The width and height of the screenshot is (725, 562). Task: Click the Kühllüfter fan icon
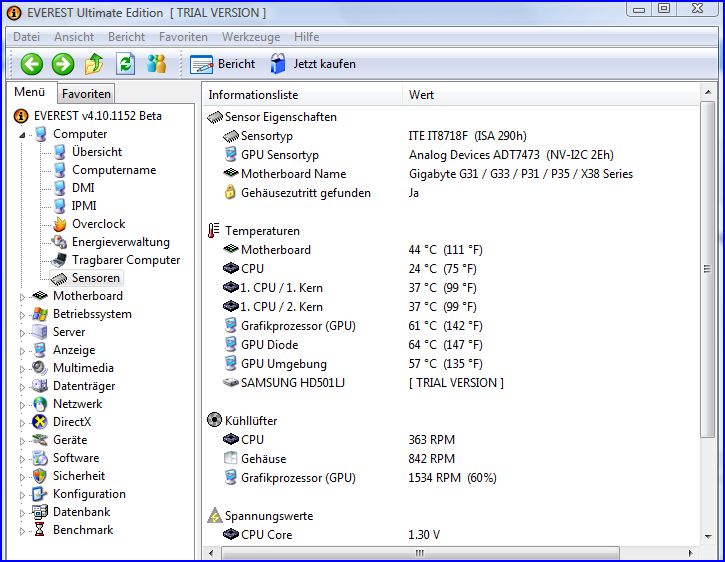(214, 420)
